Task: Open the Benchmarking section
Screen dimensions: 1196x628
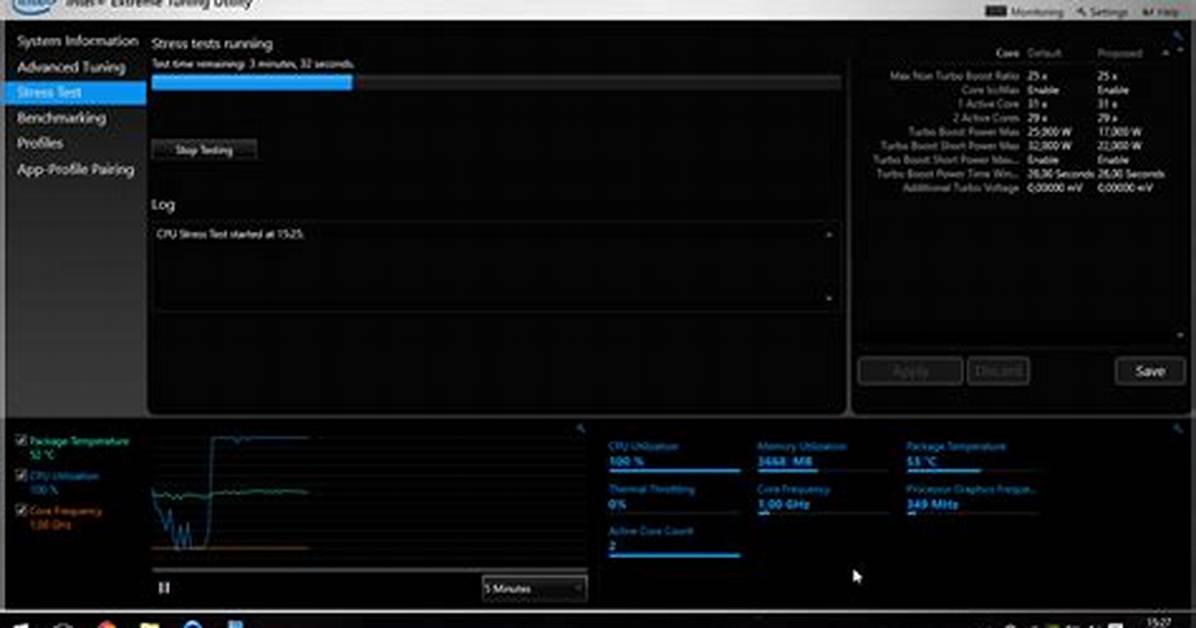Action: pos(61,118)
